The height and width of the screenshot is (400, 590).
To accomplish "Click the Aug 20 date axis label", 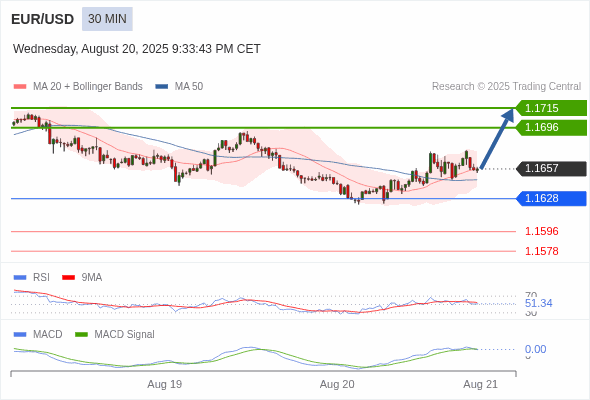I will tap(337, 384).
